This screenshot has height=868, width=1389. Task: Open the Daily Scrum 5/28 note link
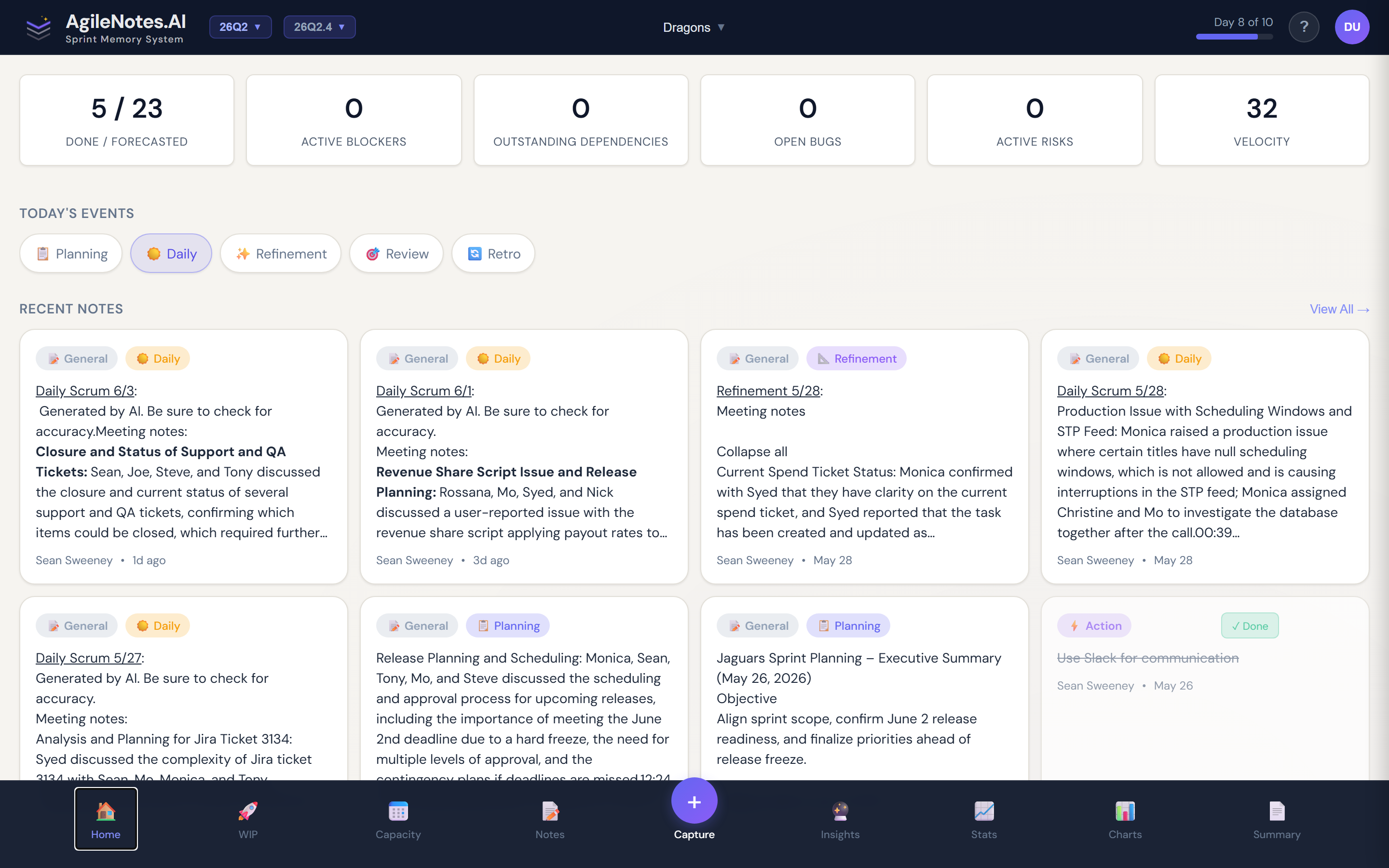coord(1110,391)
